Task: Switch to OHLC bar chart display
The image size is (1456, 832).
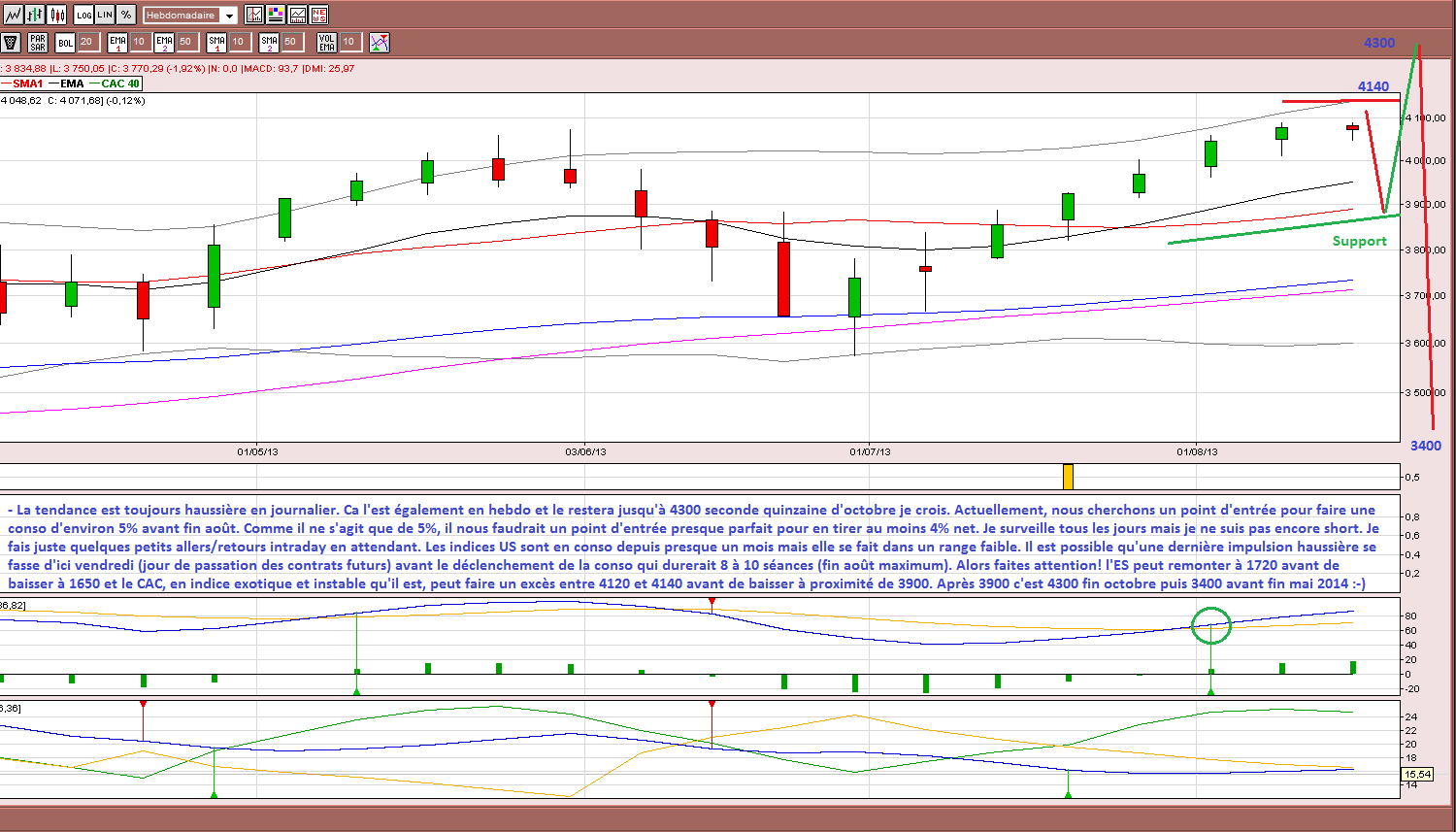Action: pos(35,15)
